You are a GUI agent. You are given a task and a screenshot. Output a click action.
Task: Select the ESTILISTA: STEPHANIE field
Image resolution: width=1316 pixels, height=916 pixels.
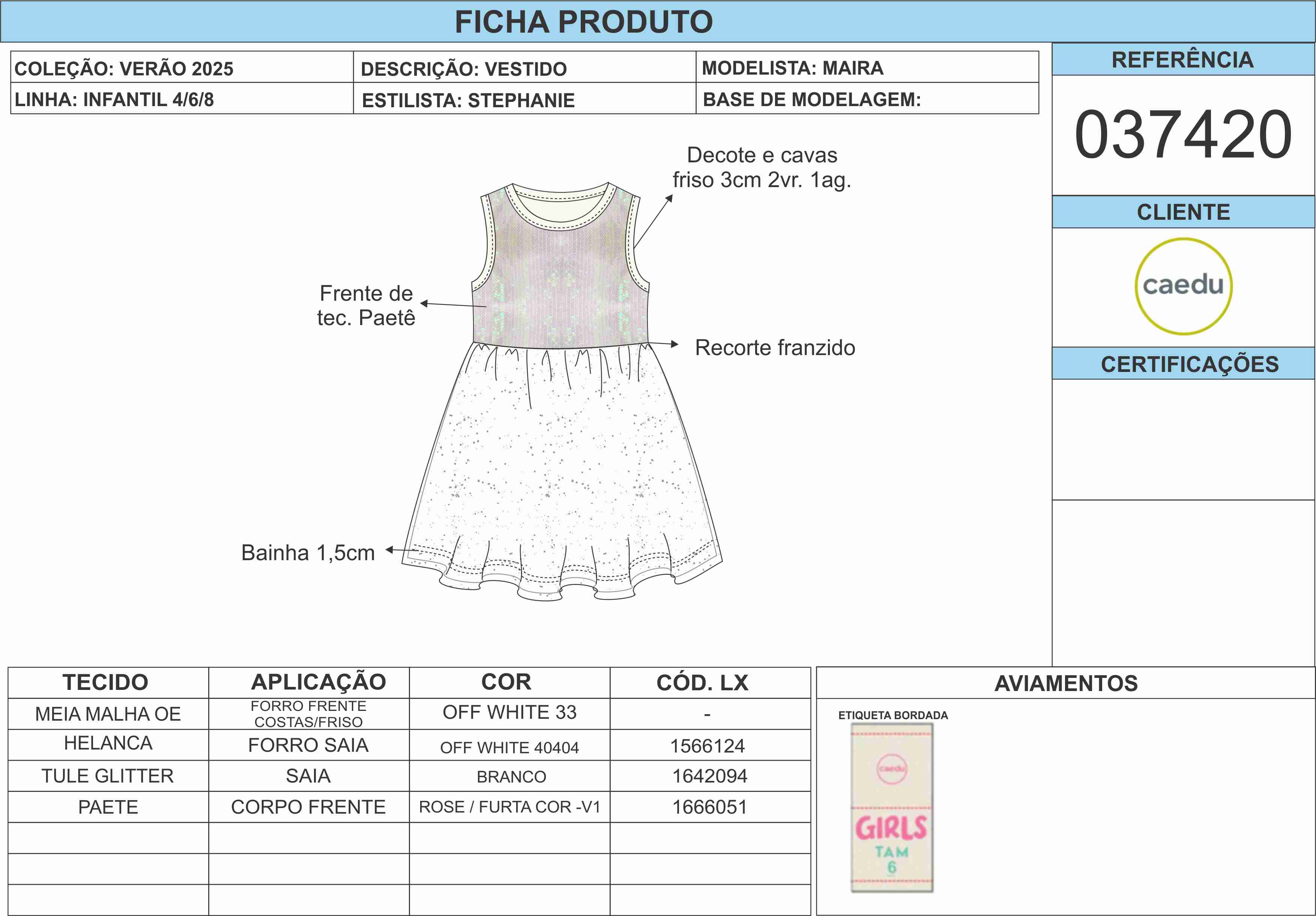(x=468, y=100)
